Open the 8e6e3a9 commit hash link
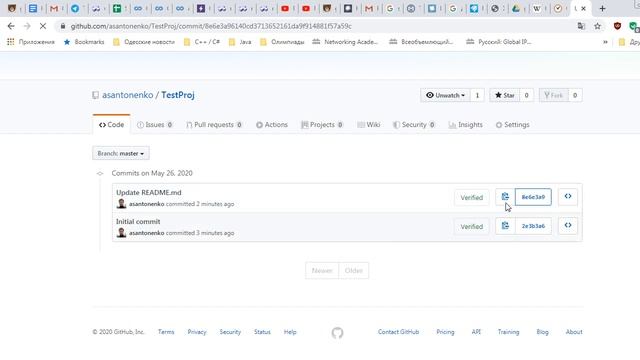The height and width of the screenshot is (360, 640). pos(533,197)
